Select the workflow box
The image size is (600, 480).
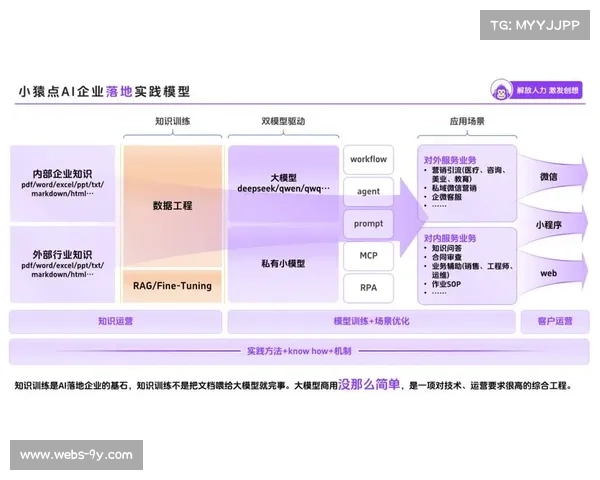(x=368, y=159)
